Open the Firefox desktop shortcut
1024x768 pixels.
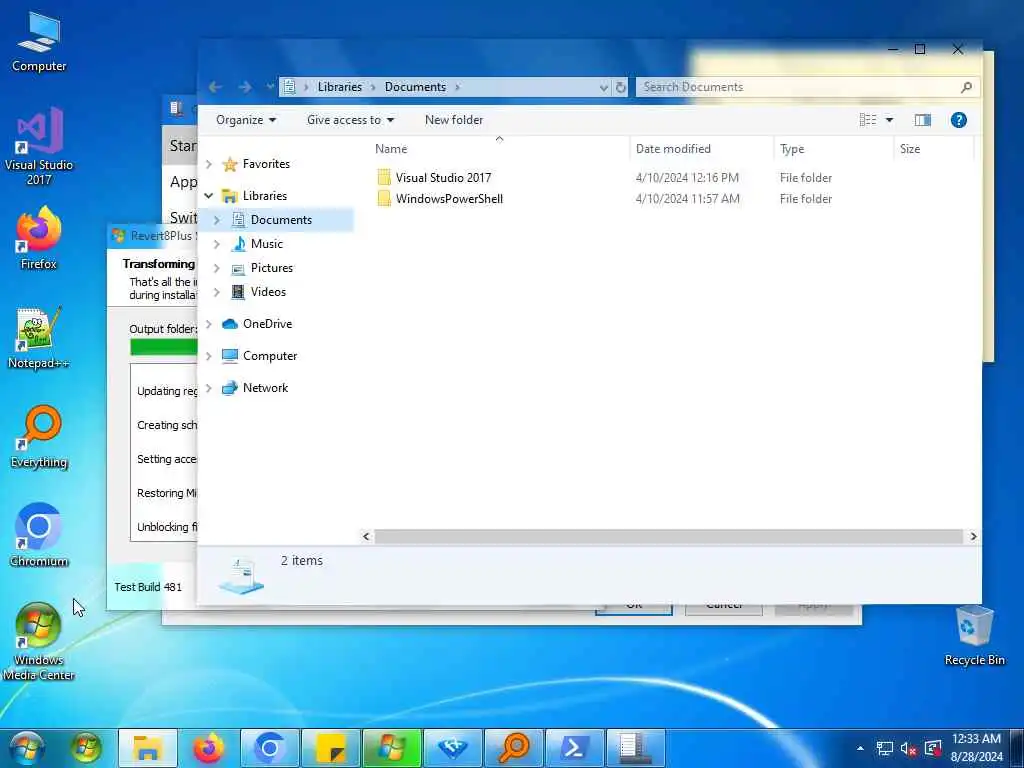[39, 238]
